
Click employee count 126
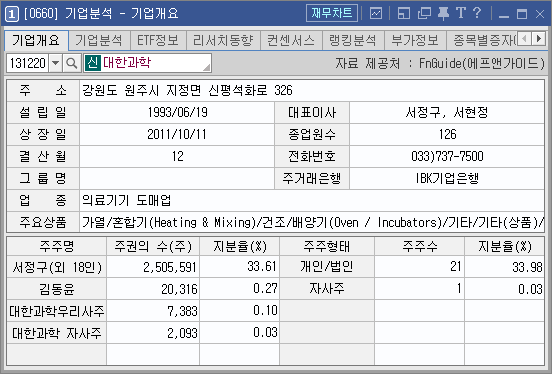(x=447, y=135)
